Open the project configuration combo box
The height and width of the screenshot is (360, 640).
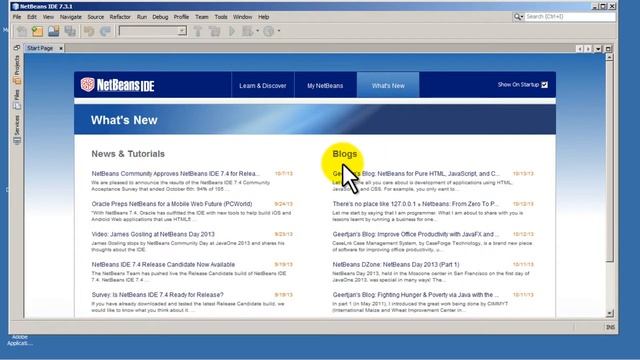[152, 31]
